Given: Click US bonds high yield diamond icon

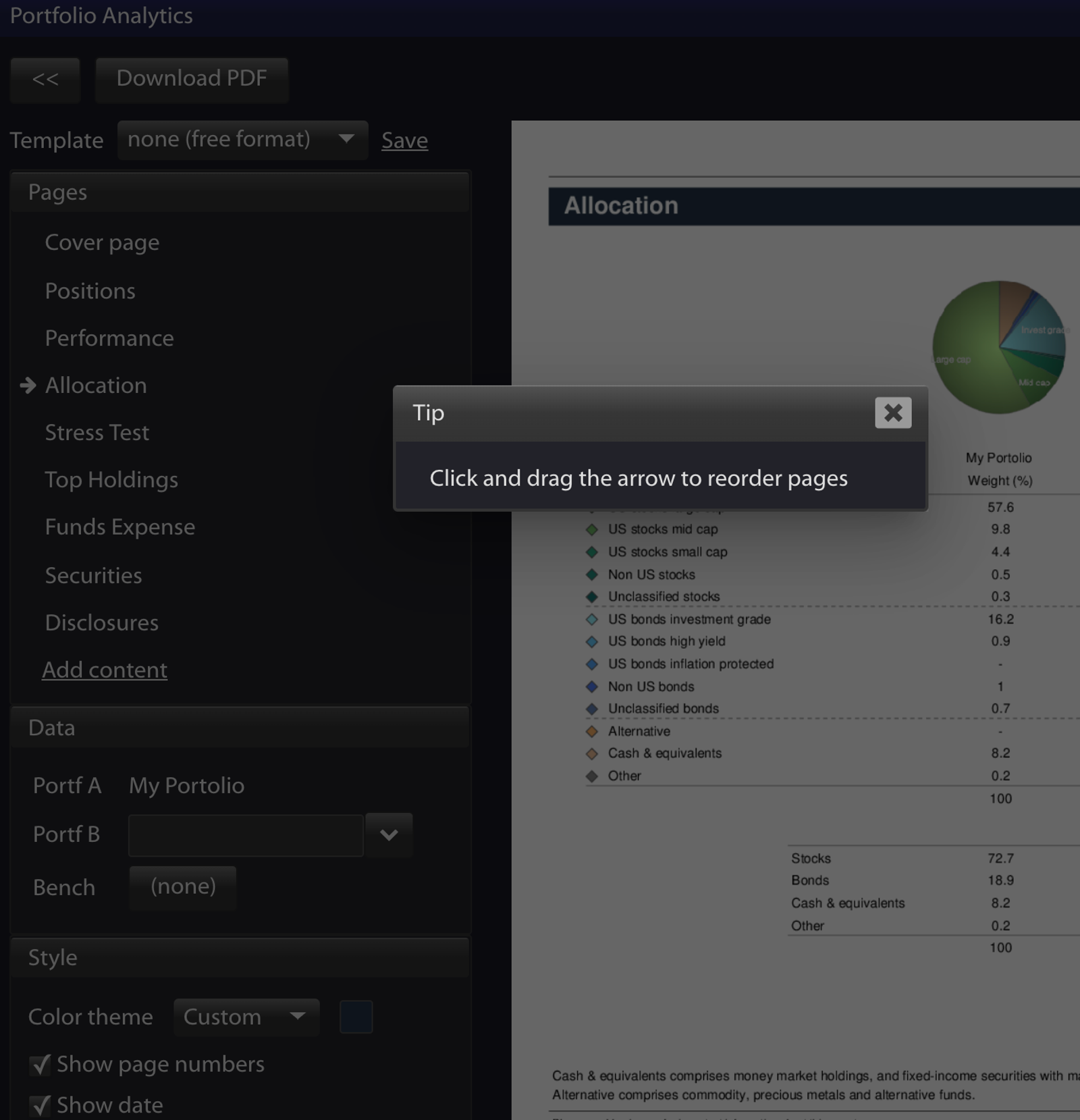Looking at the screenshot, I should tap(592, 641).
